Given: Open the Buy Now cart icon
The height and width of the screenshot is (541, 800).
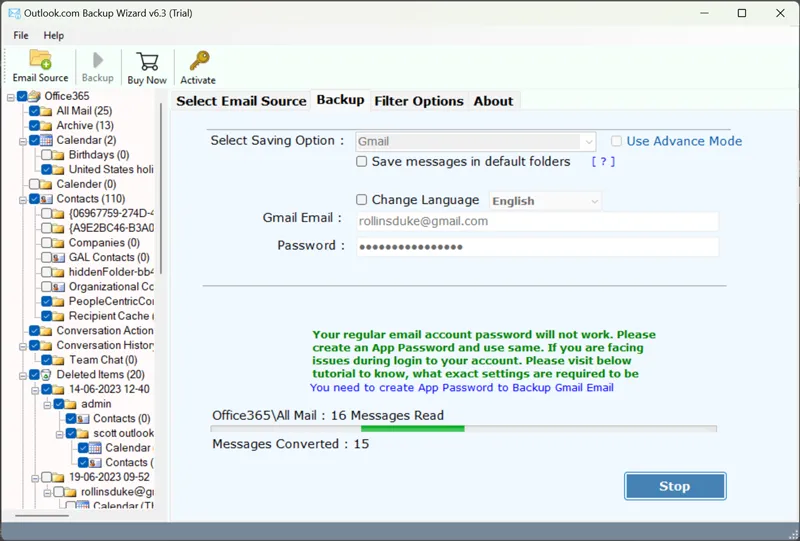Looking at the screenshot, I should tap(147, 61).
